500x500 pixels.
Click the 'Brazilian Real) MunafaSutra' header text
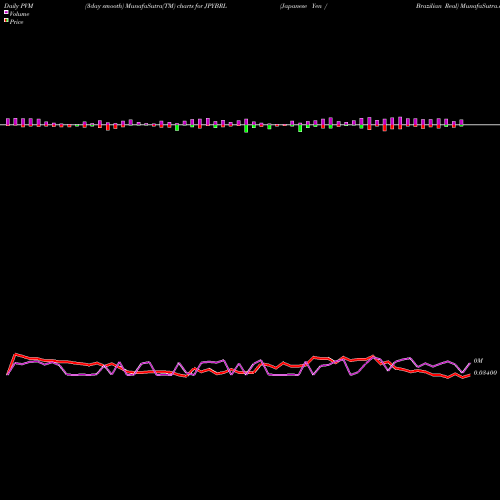click(x=458, y=6)
